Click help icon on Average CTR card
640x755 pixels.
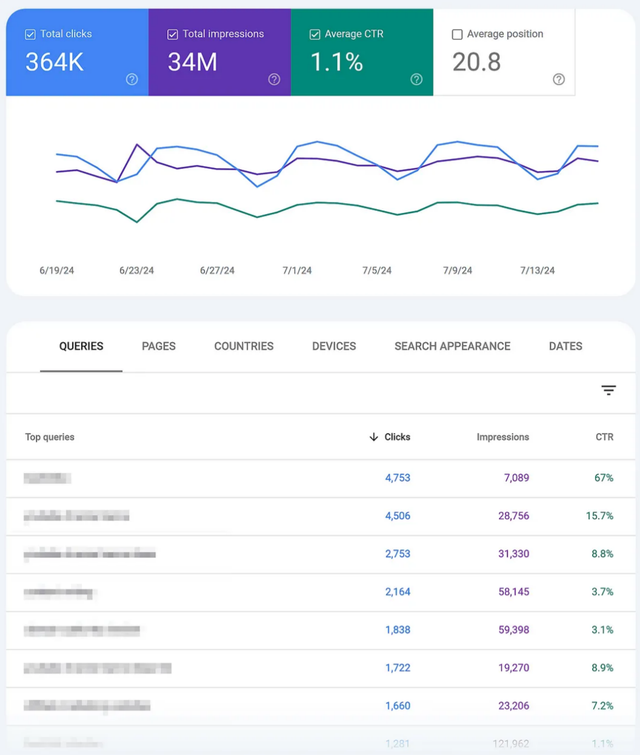point(416,80)
